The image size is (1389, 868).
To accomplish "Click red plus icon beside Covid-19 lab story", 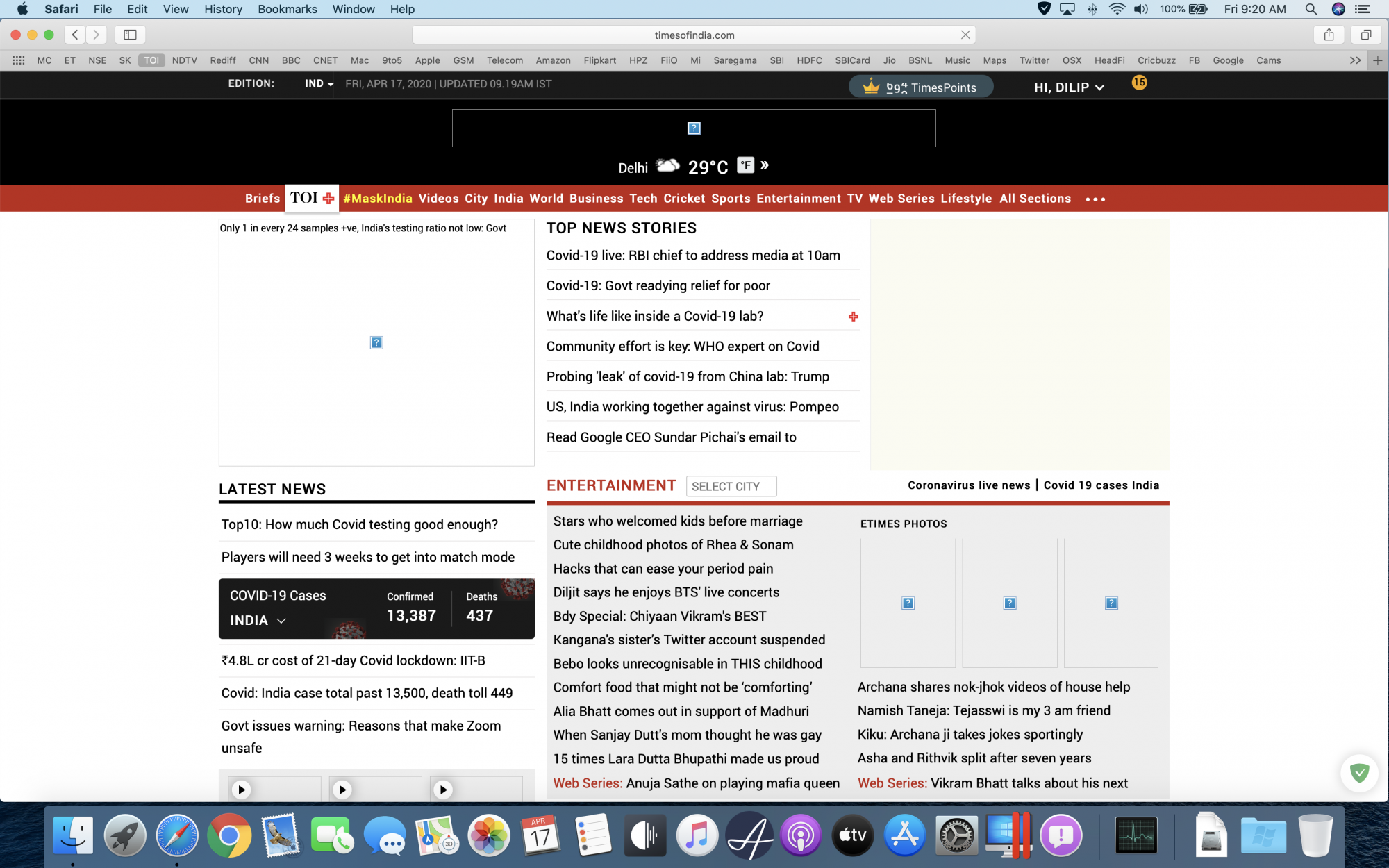I will pos(854,317).
